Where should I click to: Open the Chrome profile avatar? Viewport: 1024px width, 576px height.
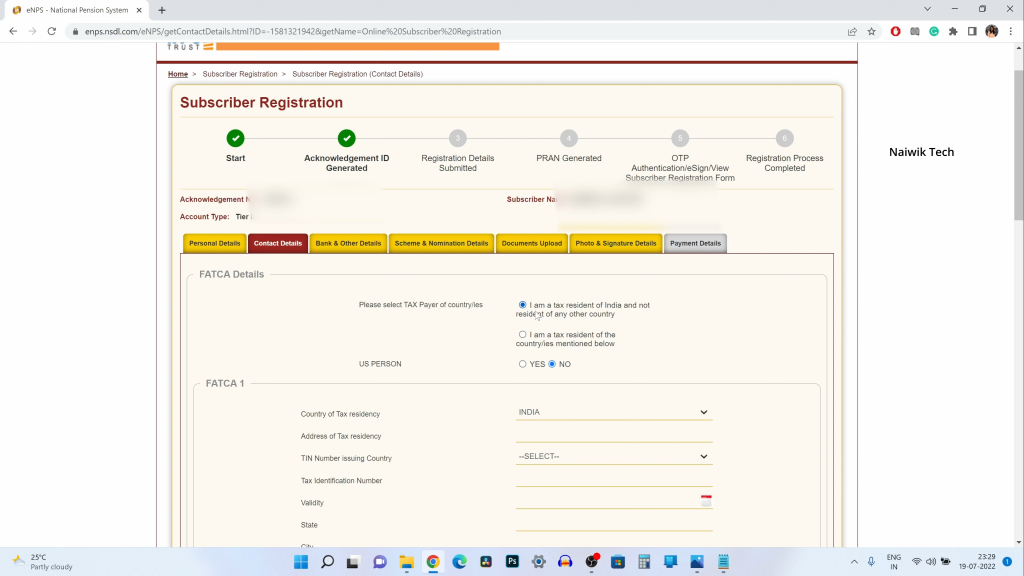(x=990, y=31)
